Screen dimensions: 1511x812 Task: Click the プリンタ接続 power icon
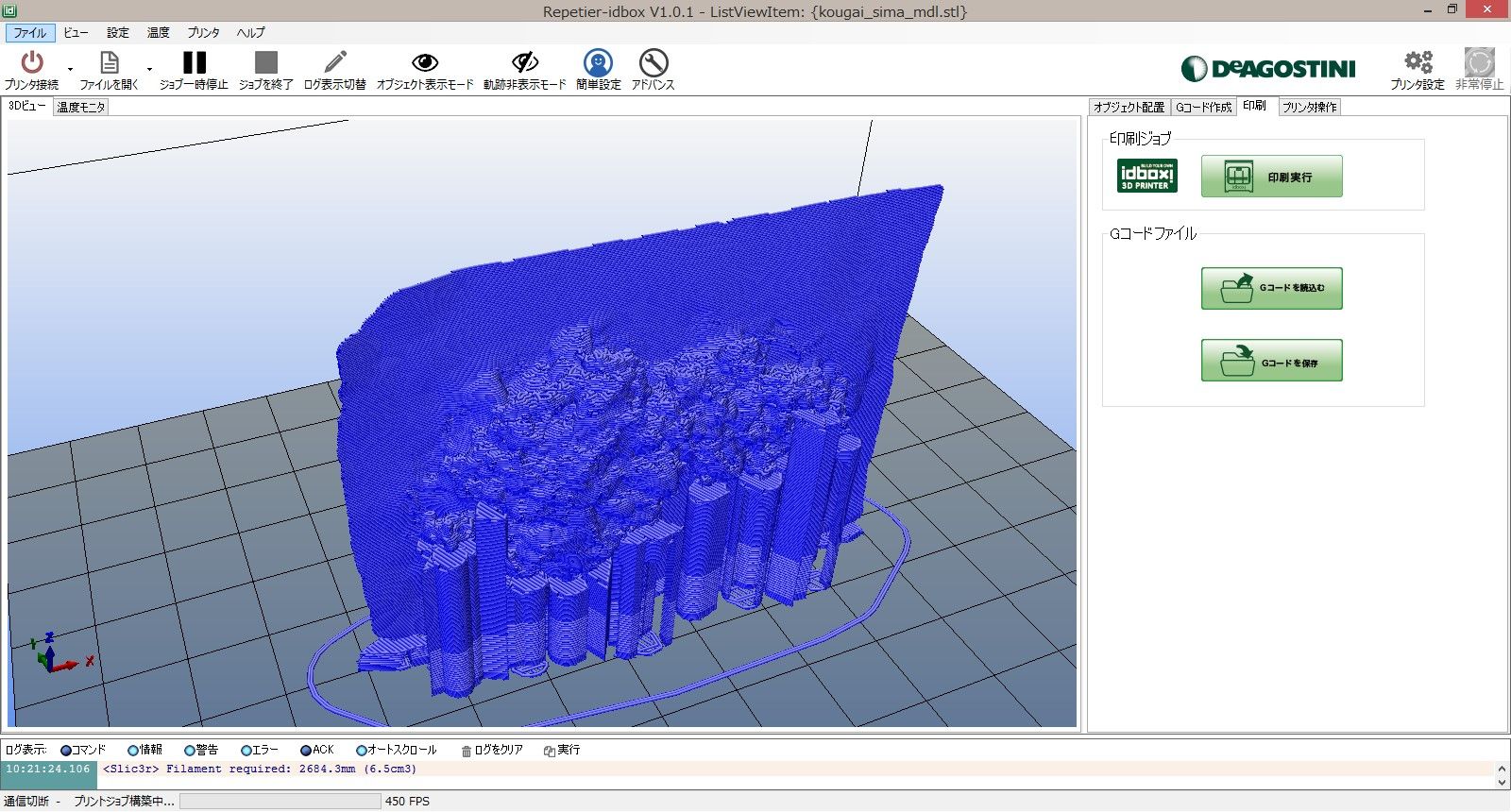32,63
